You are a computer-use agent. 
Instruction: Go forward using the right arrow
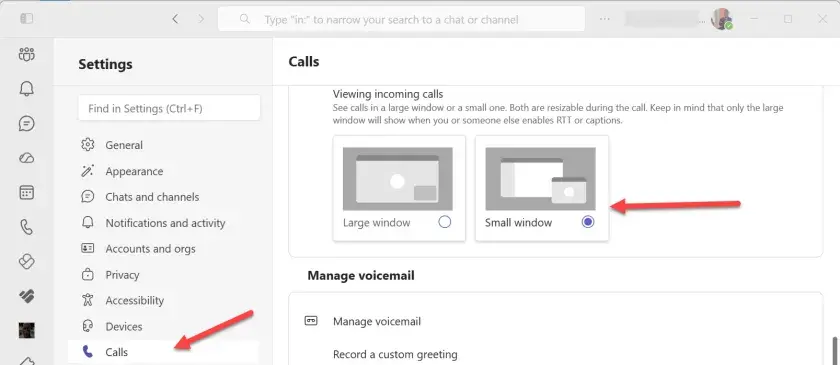[201, 19]
